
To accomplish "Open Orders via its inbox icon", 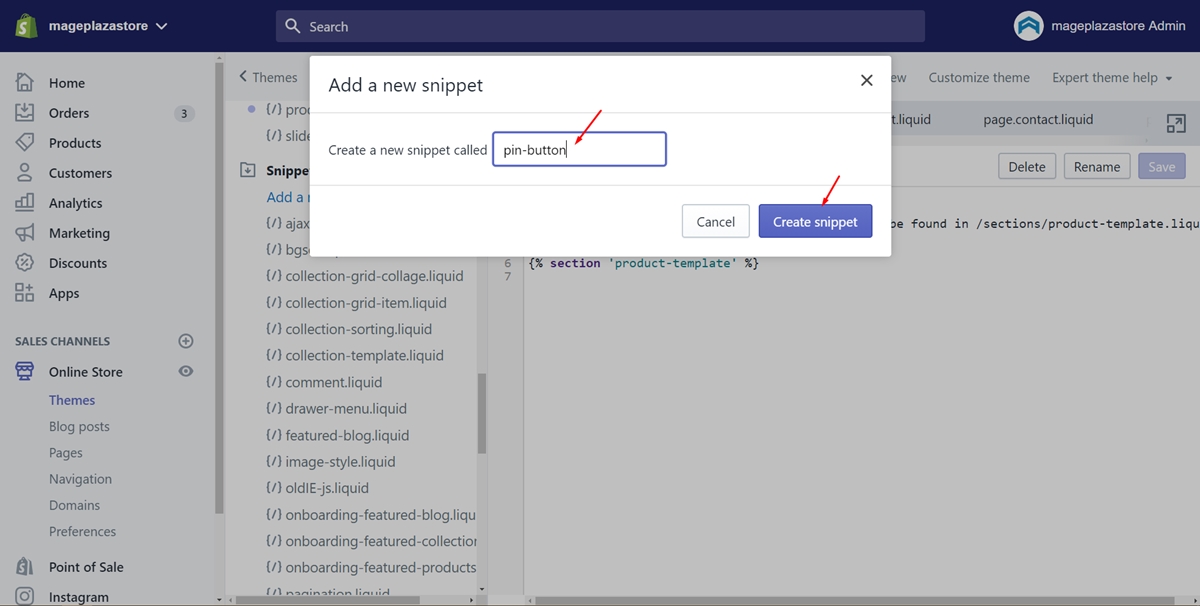I will pos(25,113).
